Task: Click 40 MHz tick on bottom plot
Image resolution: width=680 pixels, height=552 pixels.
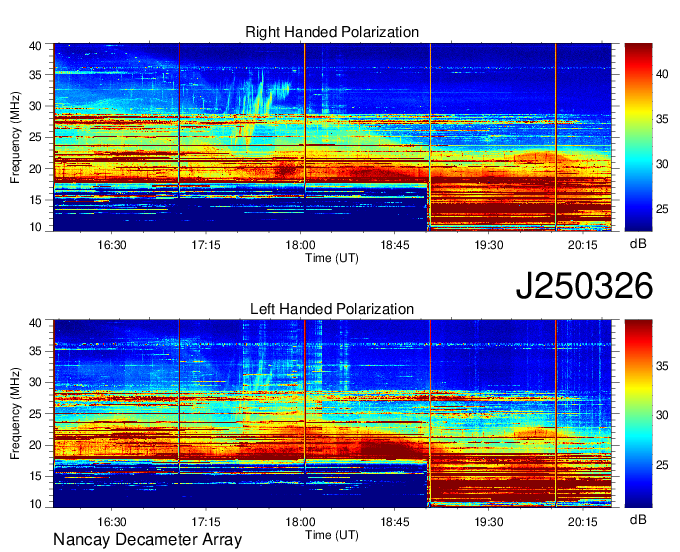Action: click(x=35, y=322)
